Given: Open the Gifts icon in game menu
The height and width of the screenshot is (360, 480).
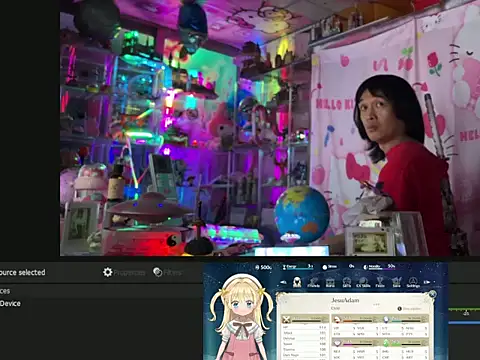Looking at the screenshot, I should tap(347, 283).
